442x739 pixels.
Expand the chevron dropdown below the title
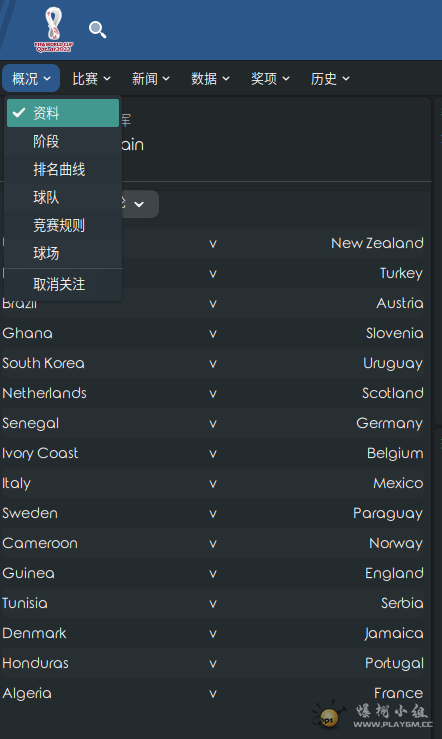pos(139,204)
